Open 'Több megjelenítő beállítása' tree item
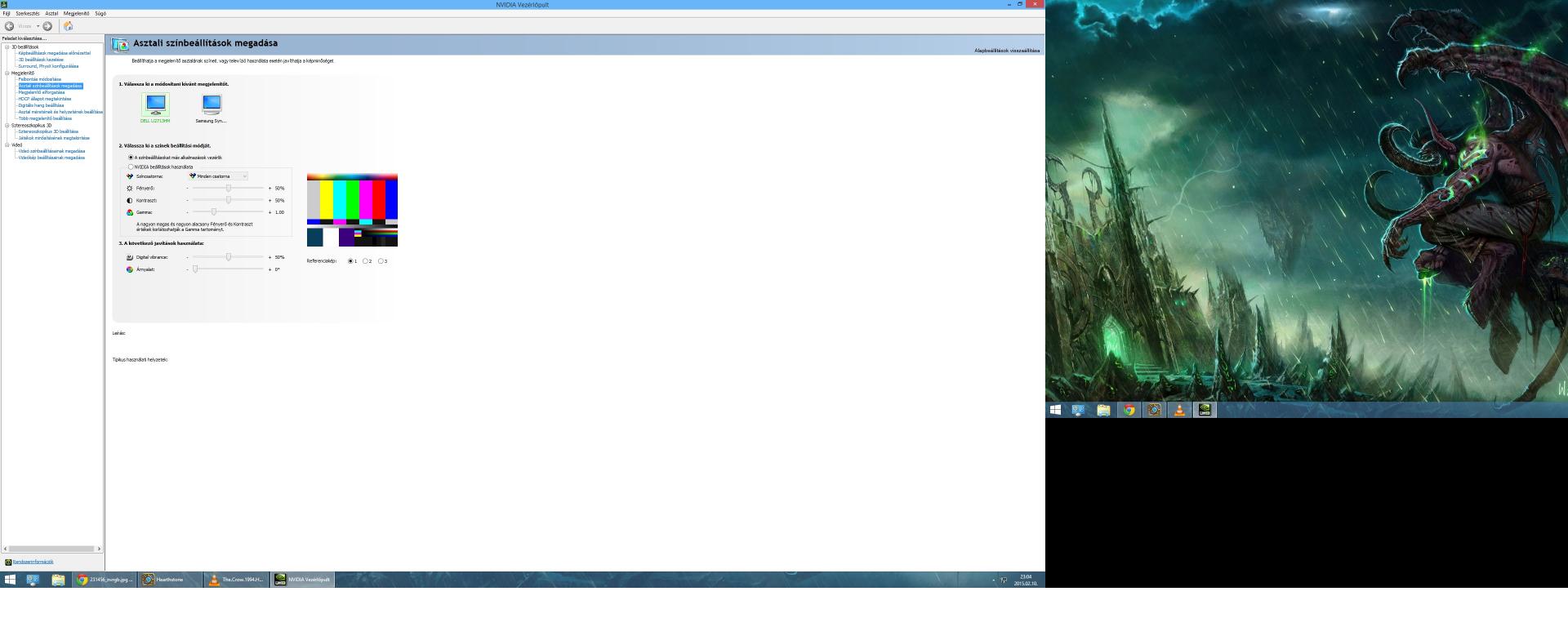 coord(45,118)
